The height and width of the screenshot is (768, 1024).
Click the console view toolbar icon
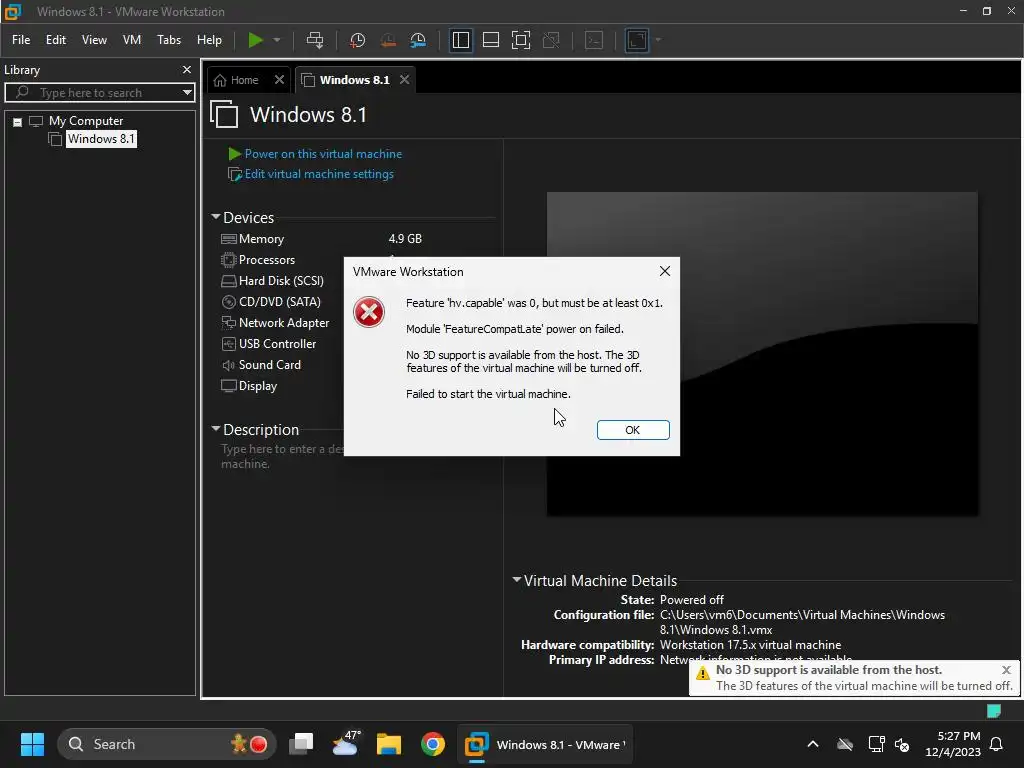pyautogui.click(x=594, y=40)
